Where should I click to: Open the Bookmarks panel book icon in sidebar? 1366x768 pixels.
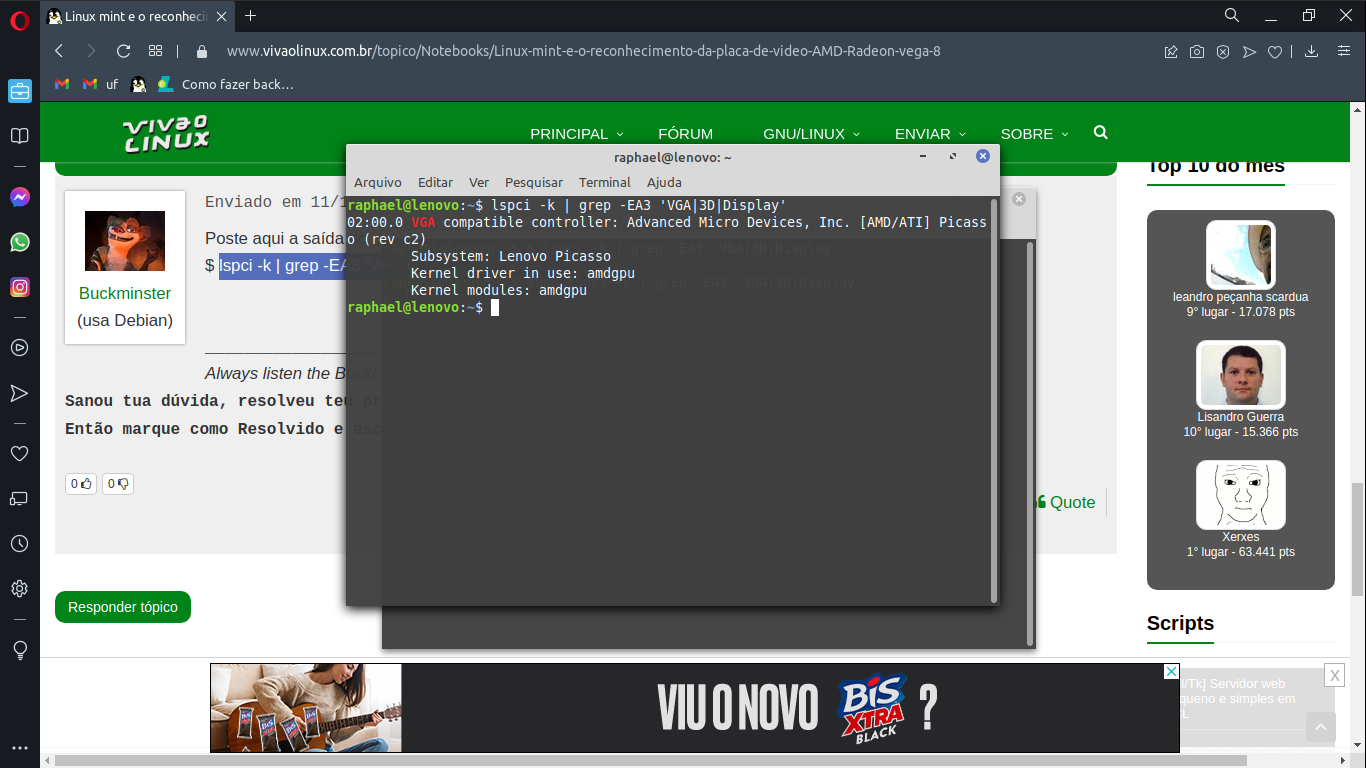(x=19, y=136)
